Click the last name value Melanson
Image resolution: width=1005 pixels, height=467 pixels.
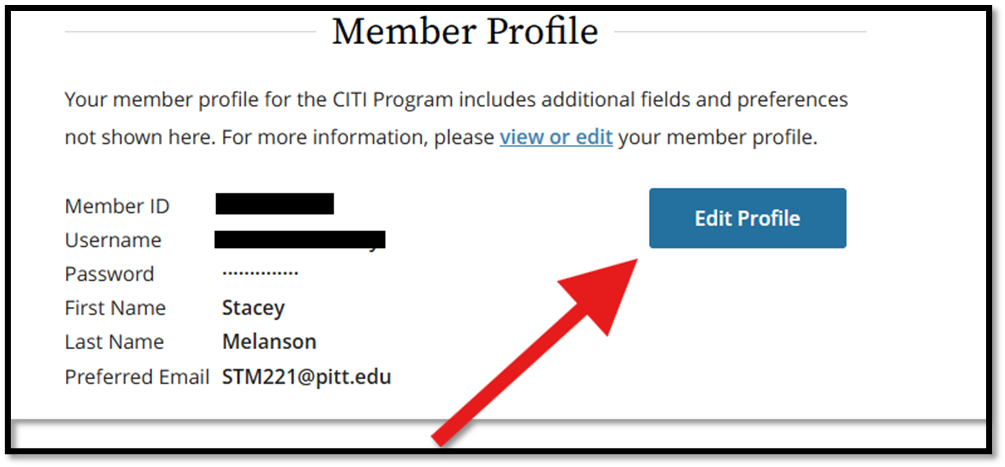tap(269, 342)
